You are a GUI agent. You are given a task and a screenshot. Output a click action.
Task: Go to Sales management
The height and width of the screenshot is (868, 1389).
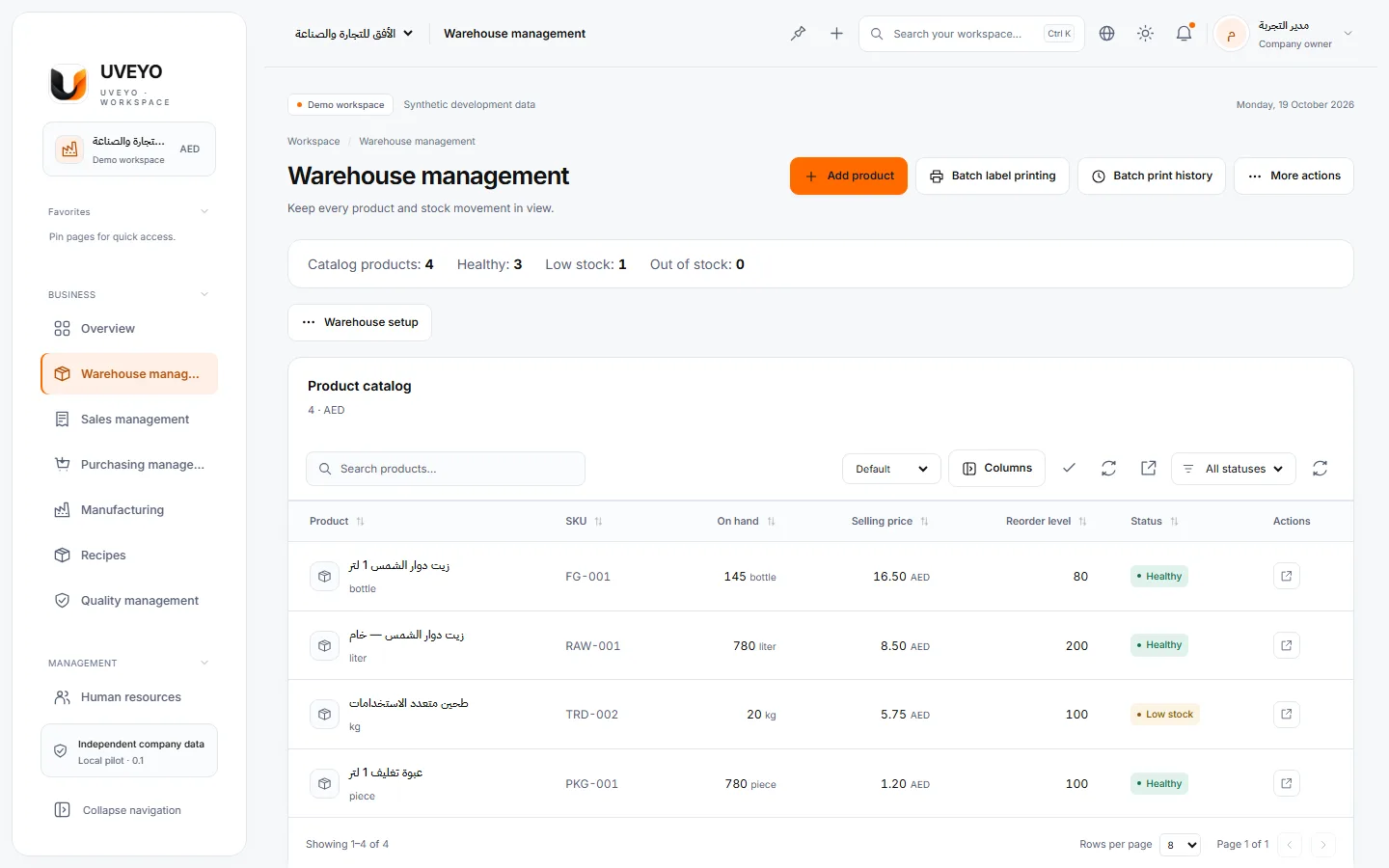click(x=129, y=420)
